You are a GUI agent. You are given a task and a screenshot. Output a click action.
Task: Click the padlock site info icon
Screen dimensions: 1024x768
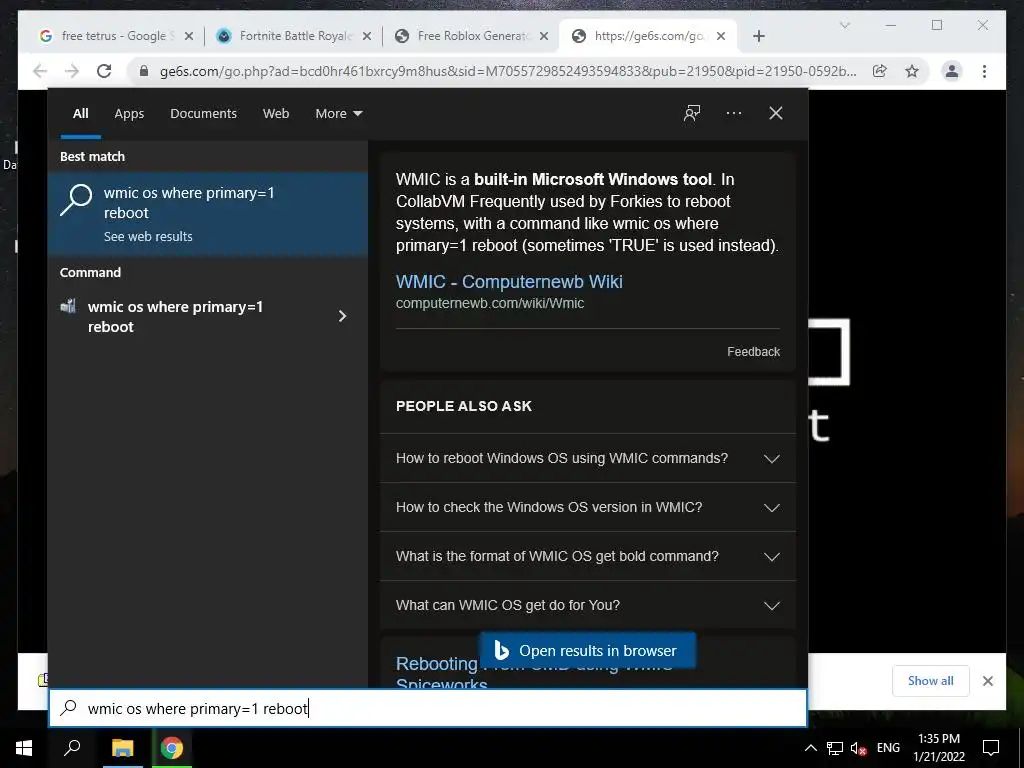pos(144,71)
